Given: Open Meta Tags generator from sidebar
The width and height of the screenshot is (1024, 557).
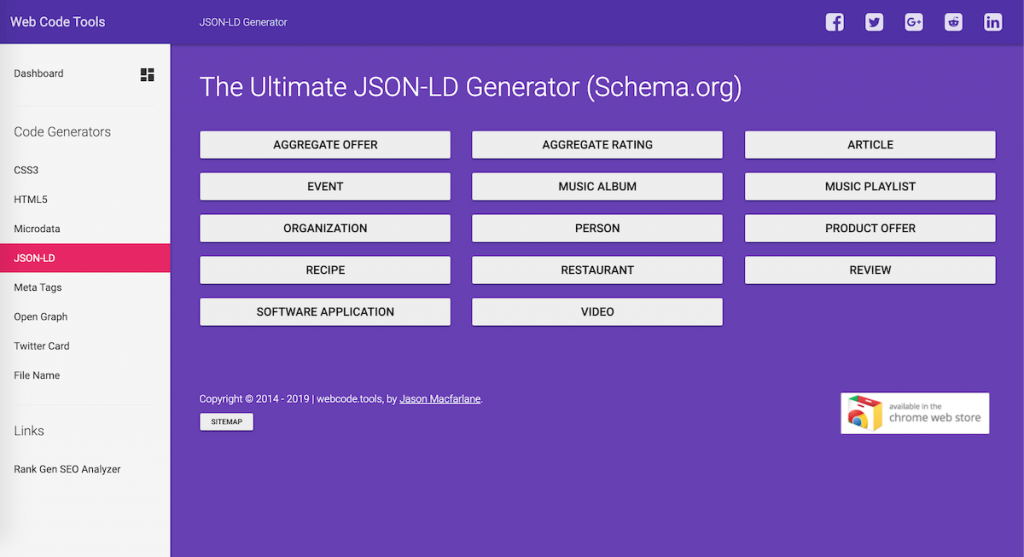Looking at the screenshot, I should [38, 288].
